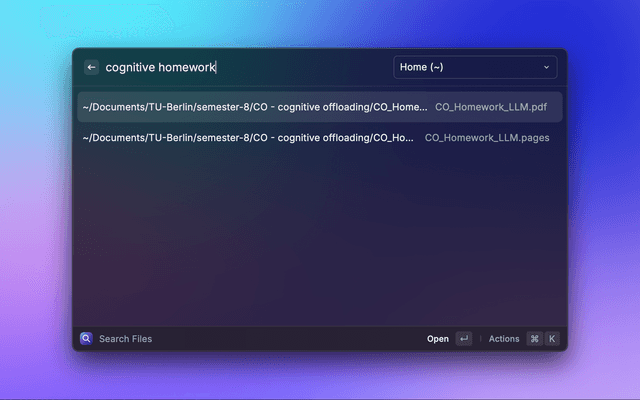640x400 pixels.
Task: Click empty area below the search results
Action: (x=319, y=240)
